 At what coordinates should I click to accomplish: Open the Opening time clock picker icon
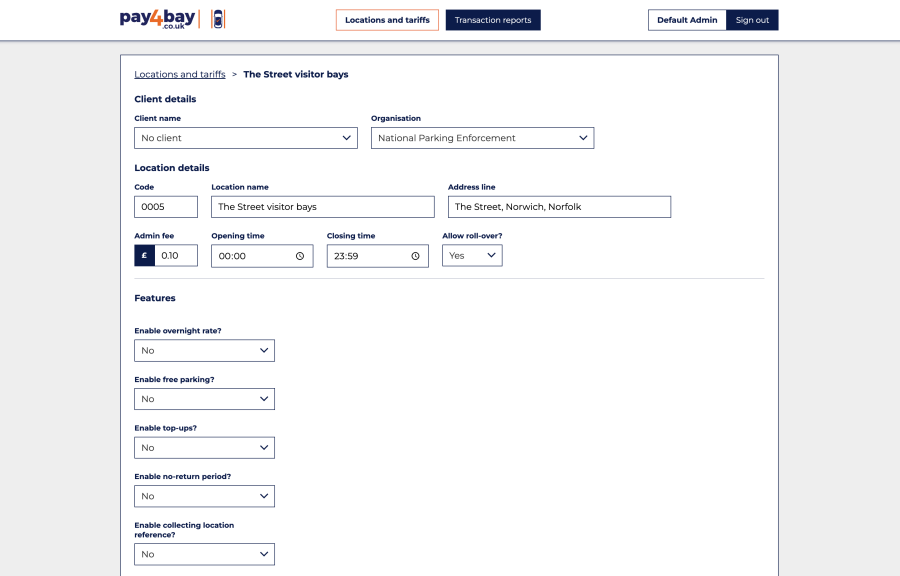[300, 256]
